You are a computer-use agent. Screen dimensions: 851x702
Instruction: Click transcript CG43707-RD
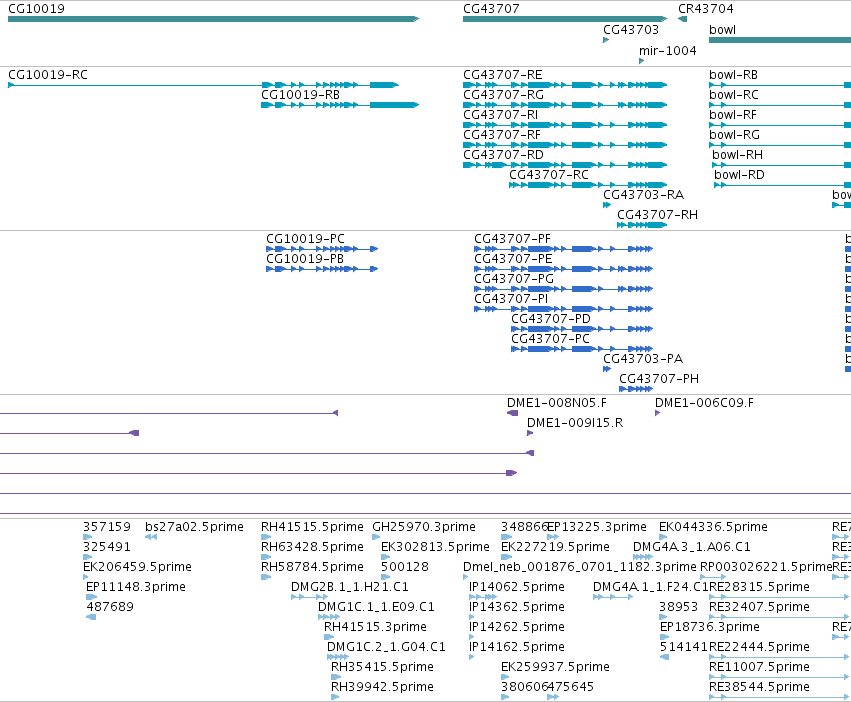[565, 165]
